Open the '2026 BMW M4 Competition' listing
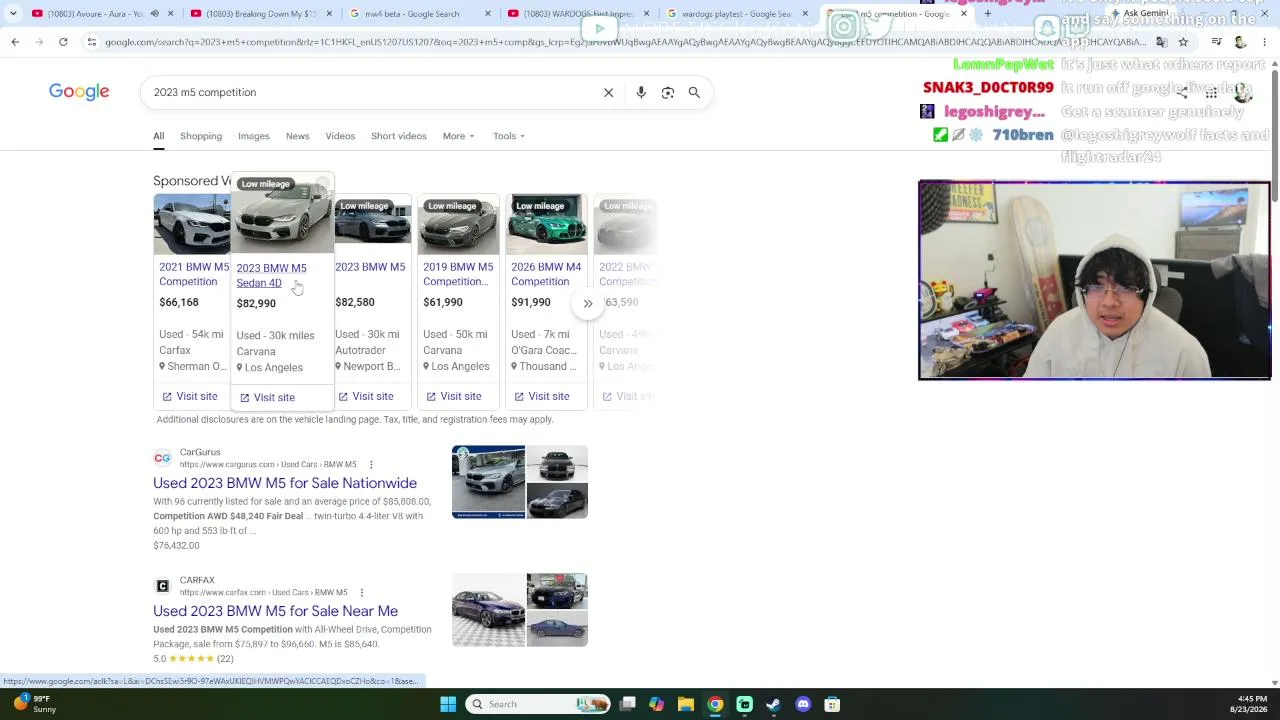 point(546,274)
